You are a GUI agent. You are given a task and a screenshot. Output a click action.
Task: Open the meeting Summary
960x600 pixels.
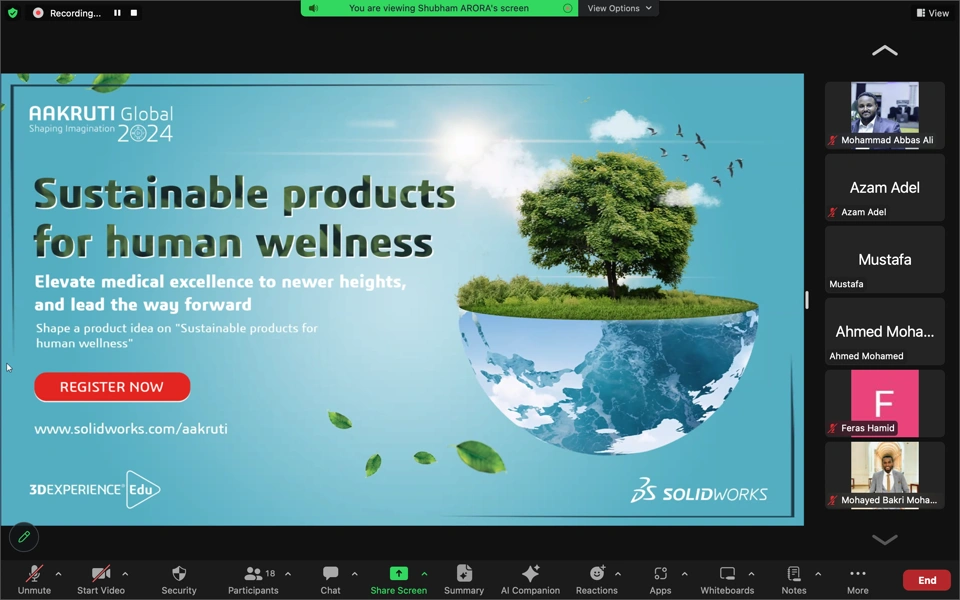tap(464, 579)
